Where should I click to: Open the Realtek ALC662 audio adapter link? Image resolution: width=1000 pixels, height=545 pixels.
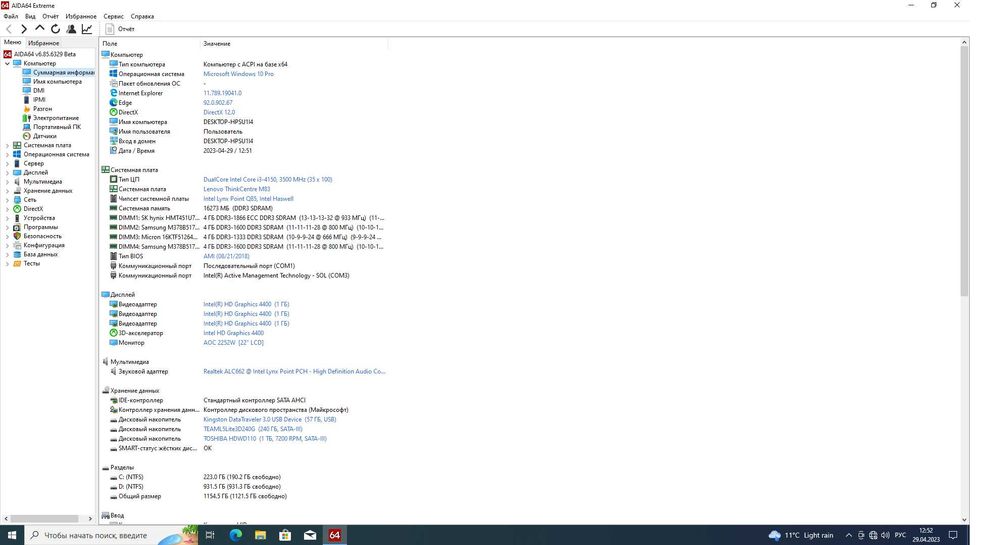coord(295,372)
